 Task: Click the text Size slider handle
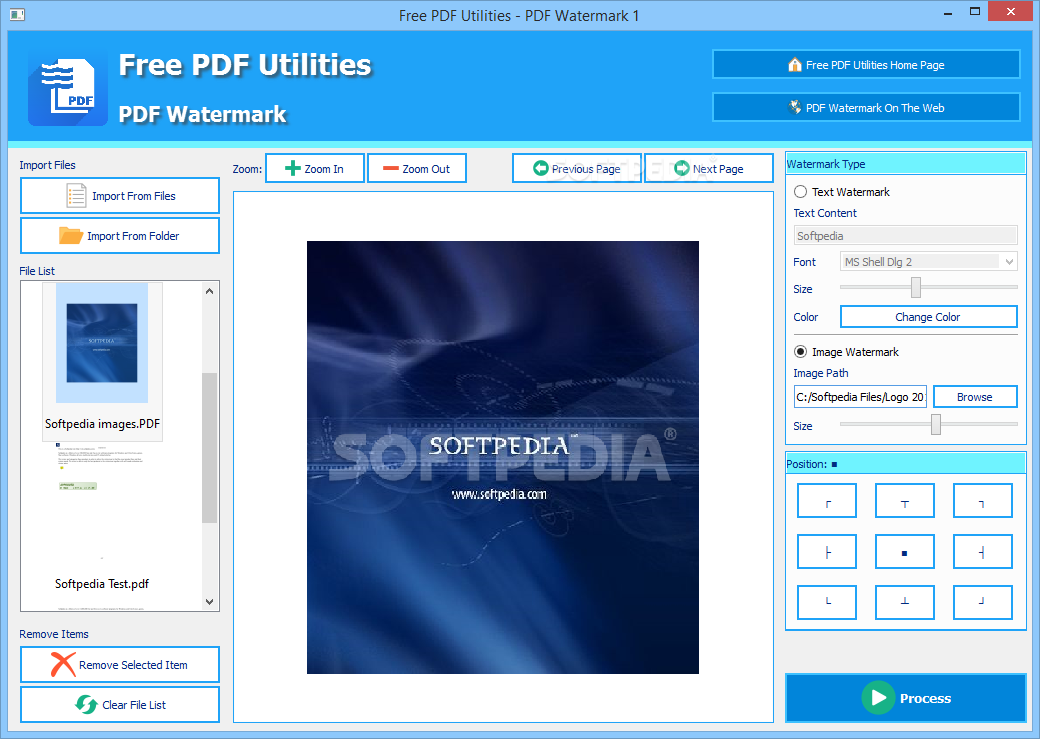916,287
